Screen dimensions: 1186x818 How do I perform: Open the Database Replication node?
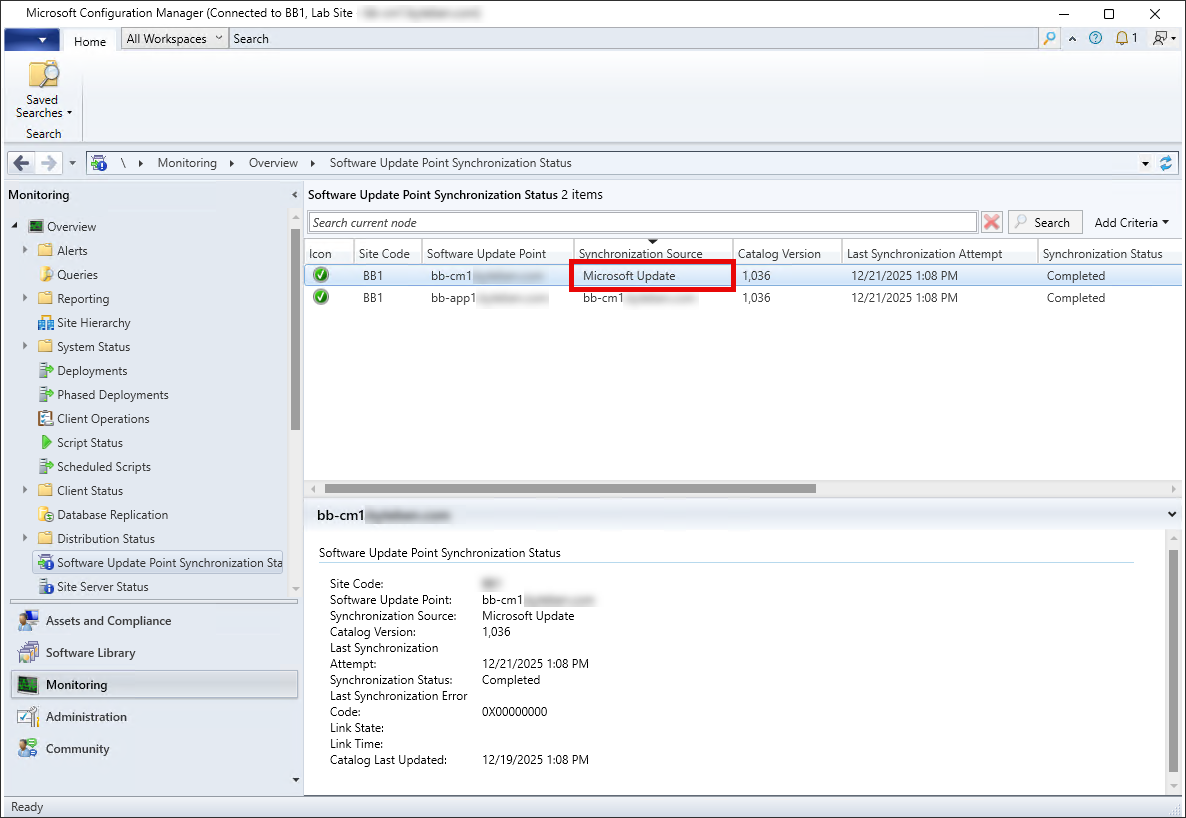(x=112, y=515)
